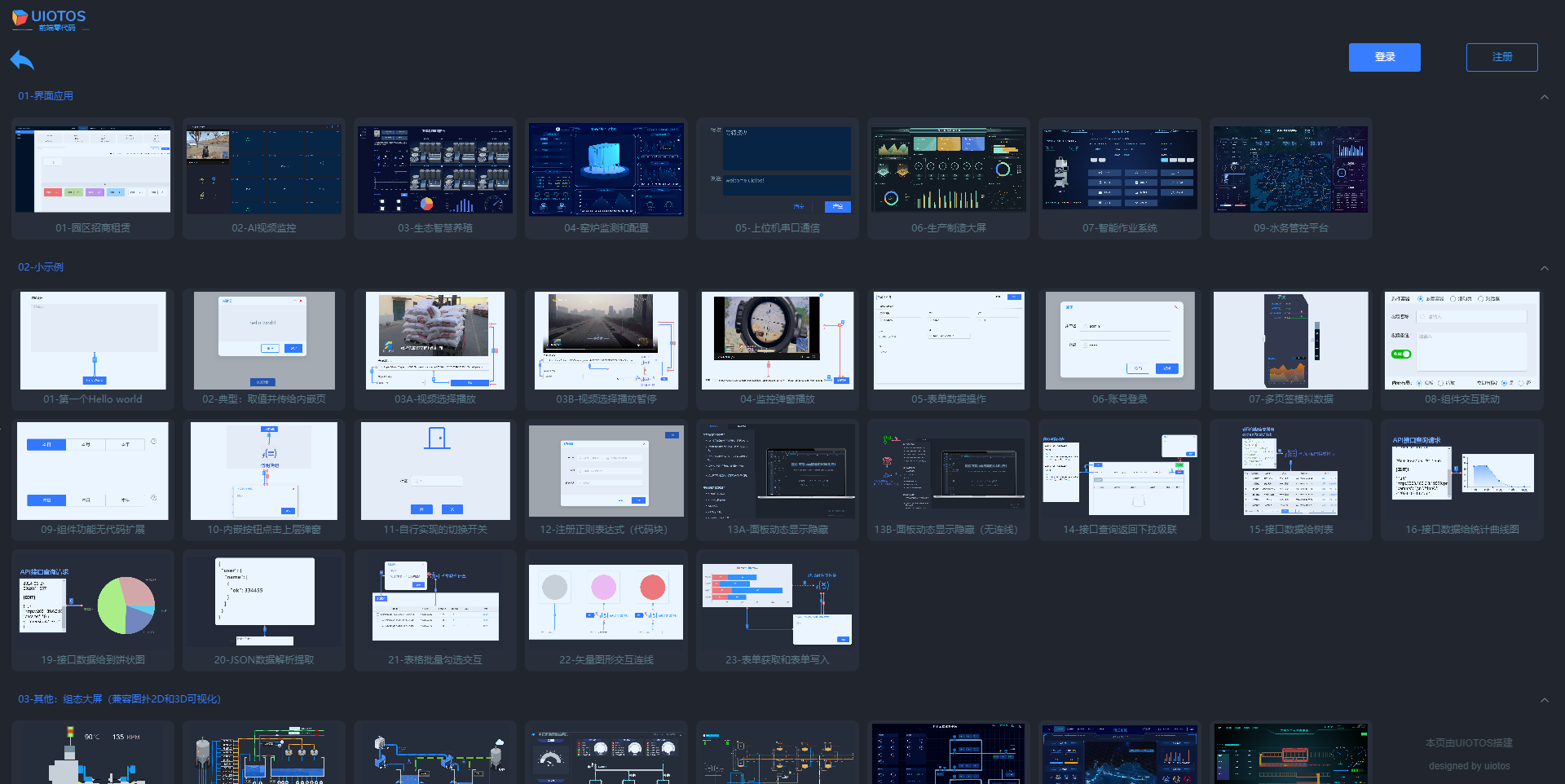Collapse the 01-界面应用 section chevron

point(1544,97)
